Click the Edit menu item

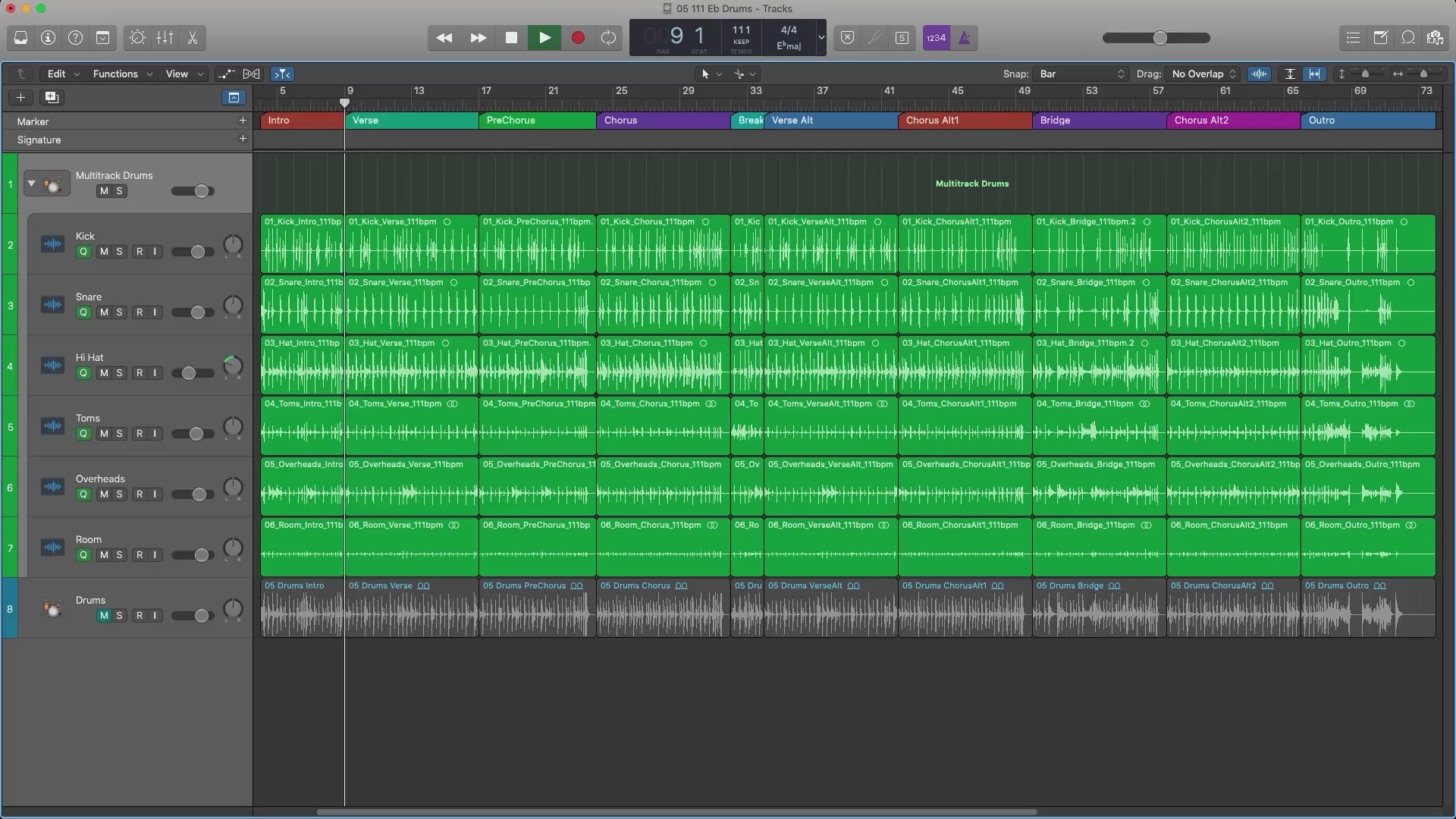[x=57, y=73]
